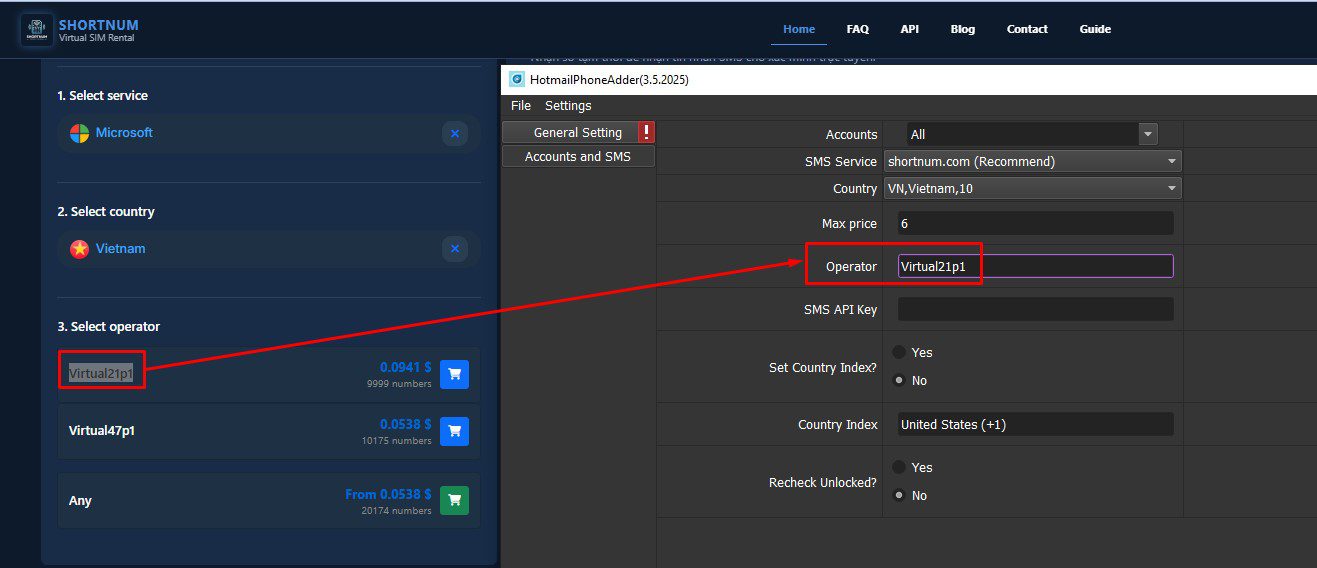Image resolution: width=1317 pixels, height=568 pixels.
Task: Select Yes for Recheck Unlocked
Action: click(x=899, y=467)
